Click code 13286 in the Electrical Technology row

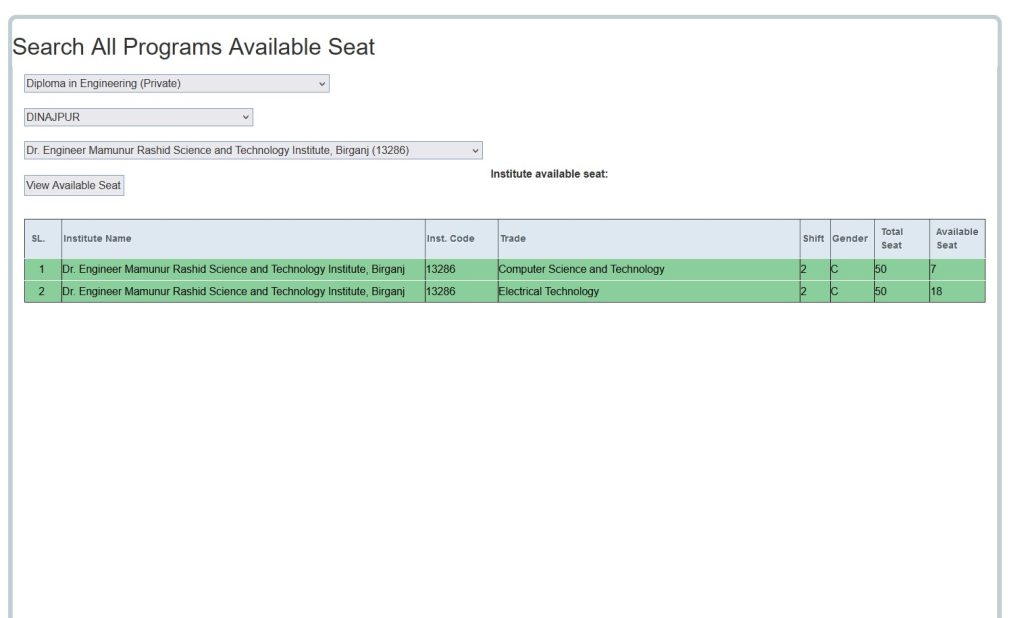pos(441,291)
